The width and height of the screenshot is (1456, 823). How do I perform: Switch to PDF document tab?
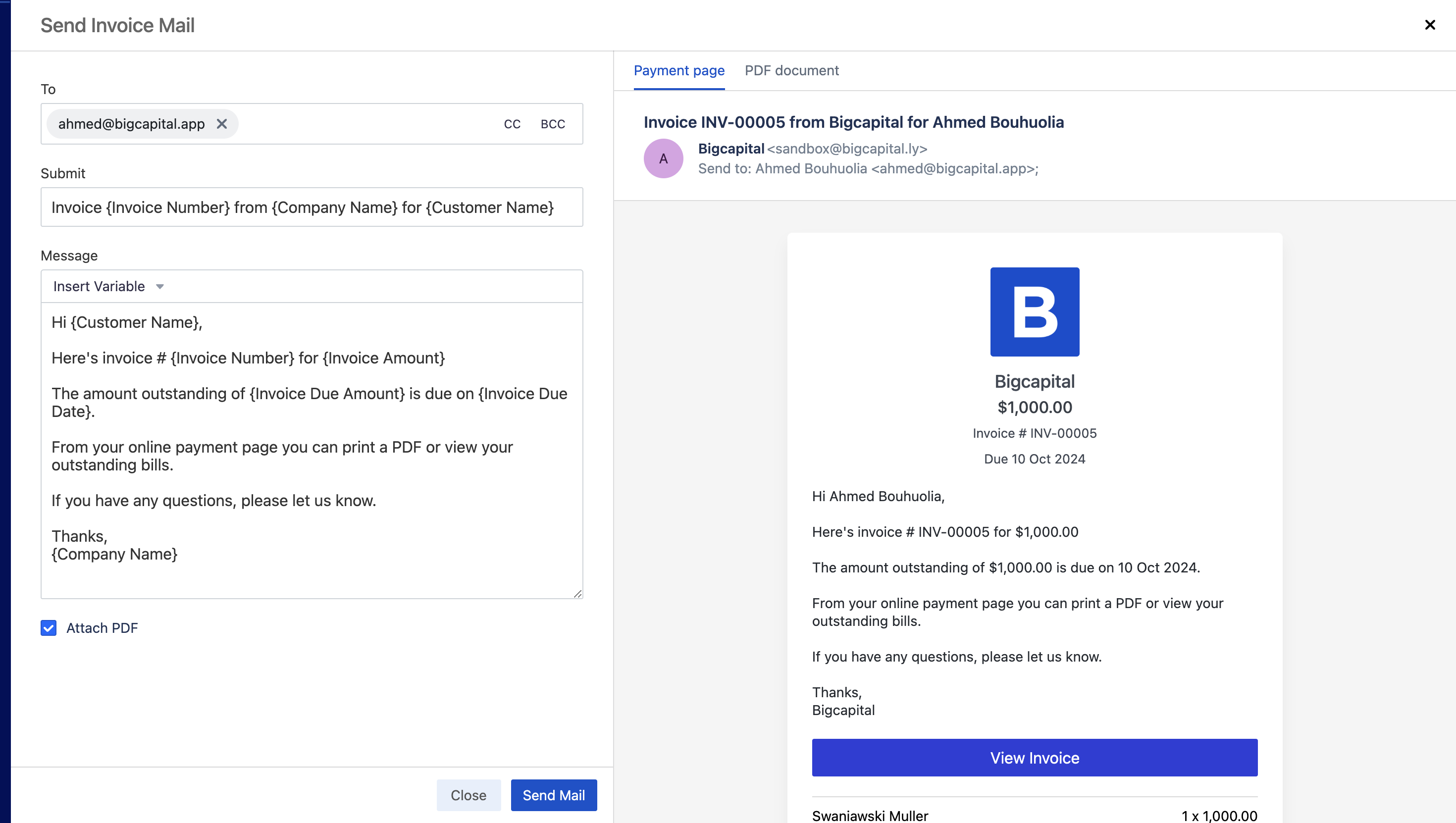pos(792,70)
